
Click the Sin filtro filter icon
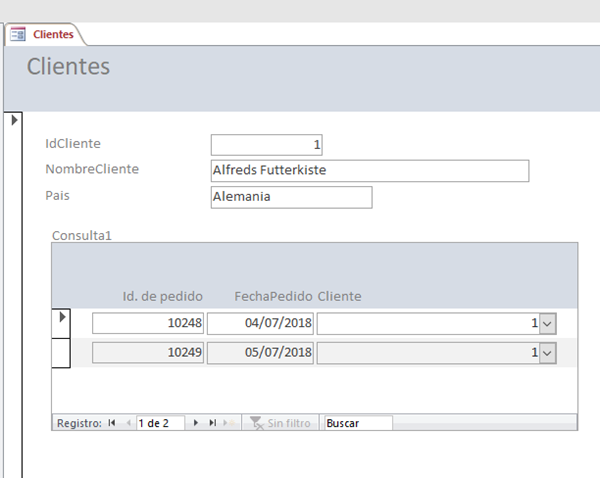tap(255, 423)
